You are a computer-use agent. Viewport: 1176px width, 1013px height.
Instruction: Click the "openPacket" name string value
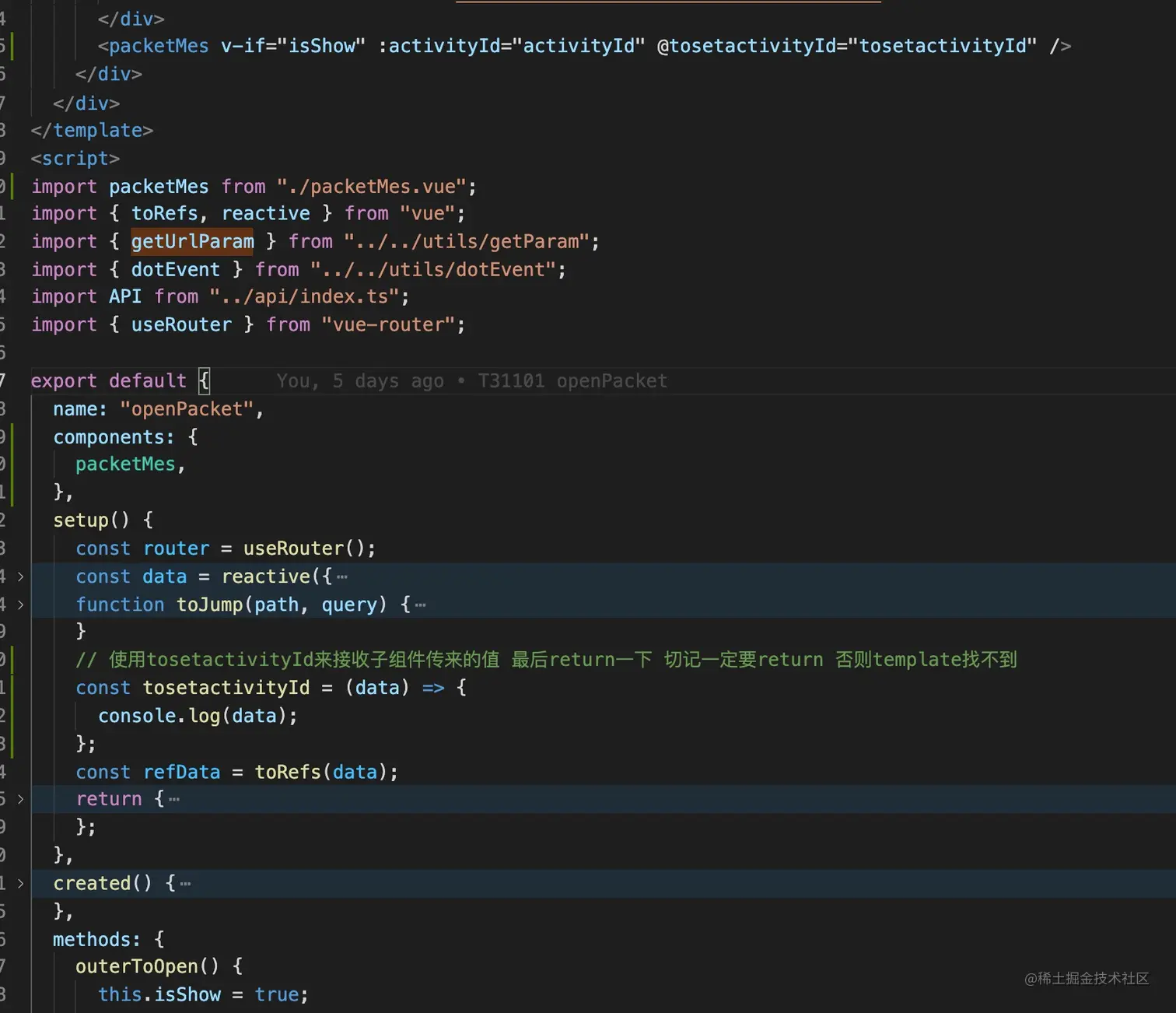(187, 409)
